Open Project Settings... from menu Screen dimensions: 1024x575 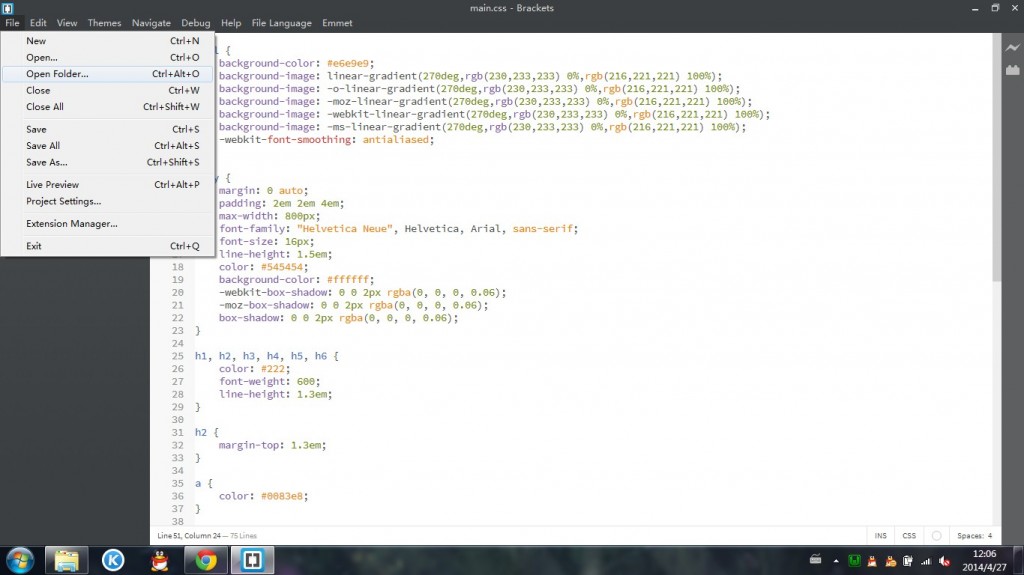coord(107,201)
